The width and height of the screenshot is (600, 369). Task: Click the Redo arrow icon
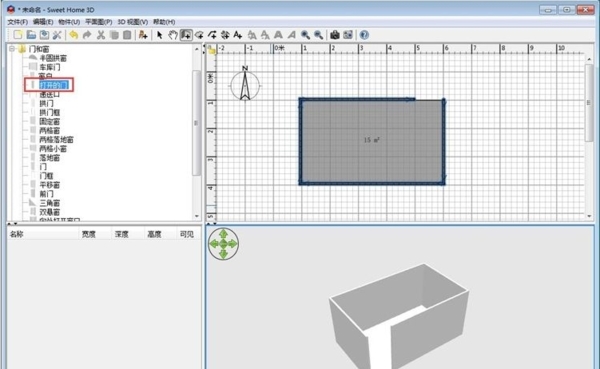coord(87,35)
